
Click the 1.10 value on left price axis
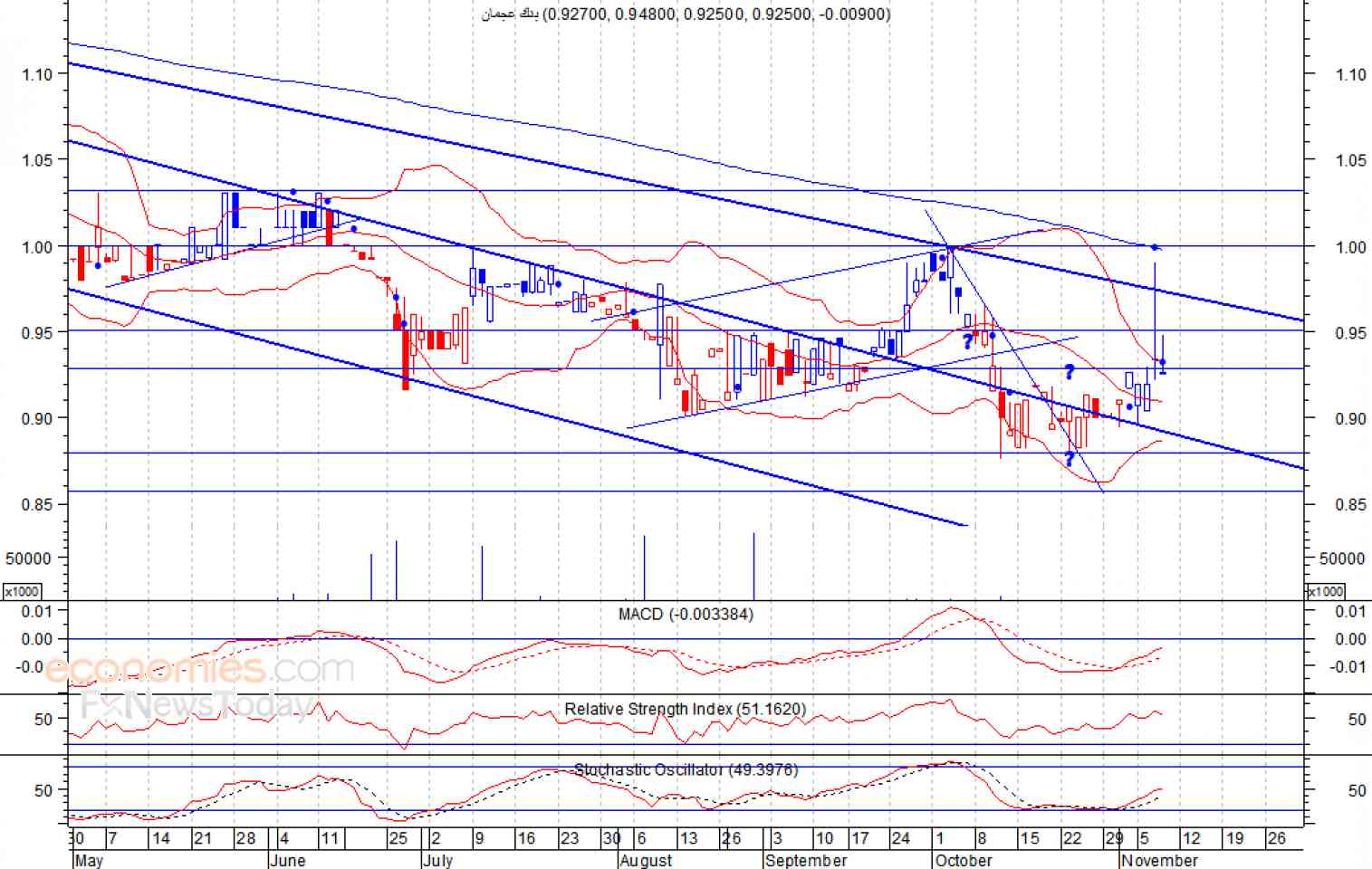(37, 74)
